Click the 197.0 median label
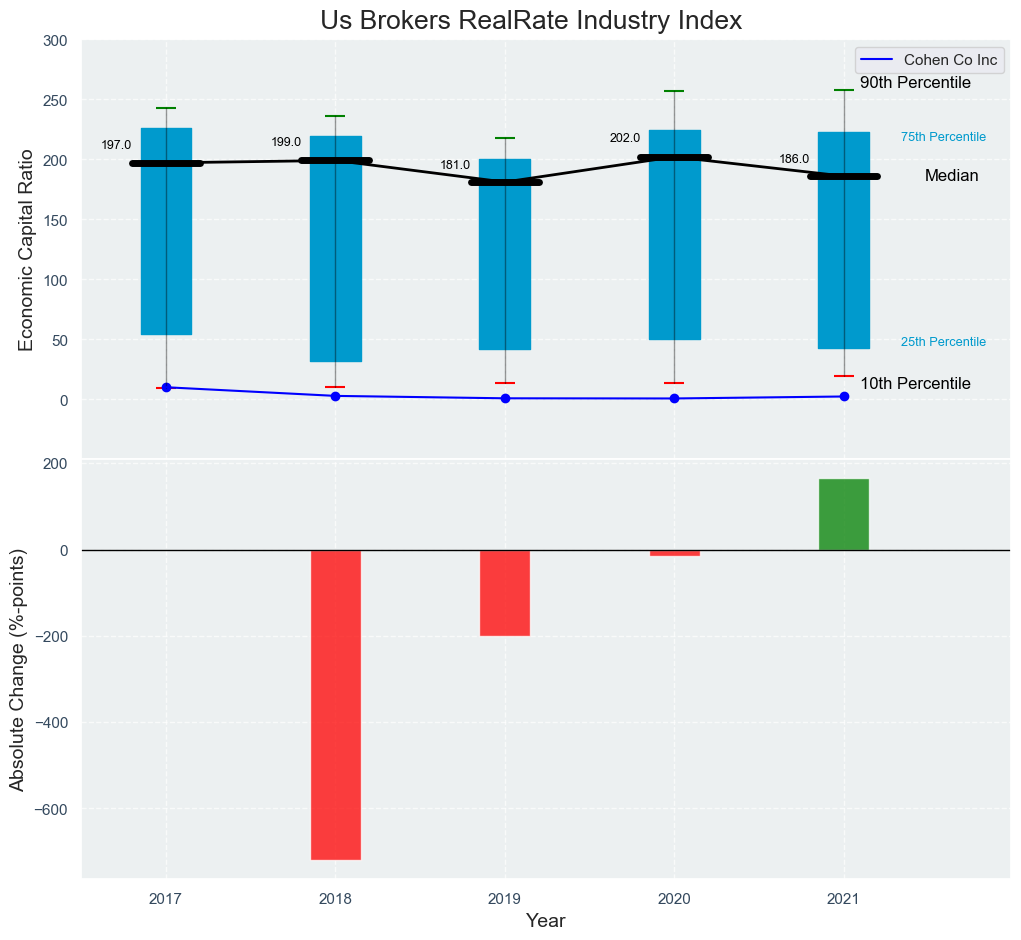1021x940 pixels. 117,145
